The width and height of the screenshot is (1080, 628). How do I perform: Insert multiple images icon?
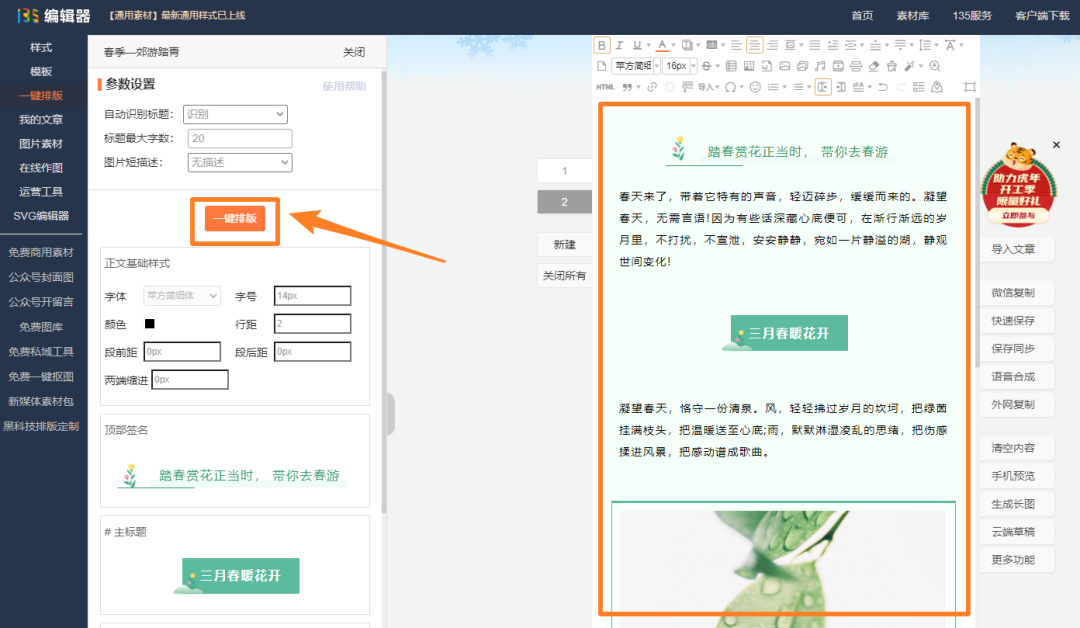click(802, 66)
